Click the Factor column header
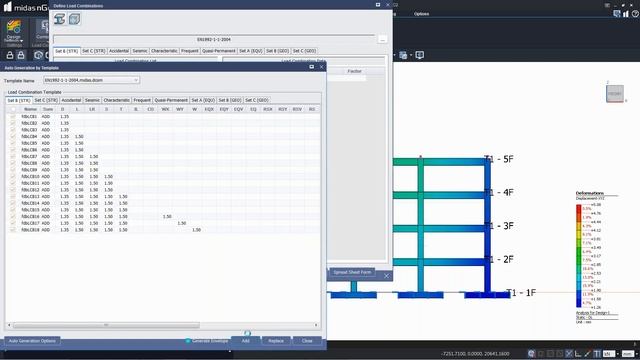This screenshot has width=640, height=360. [354, 71]
